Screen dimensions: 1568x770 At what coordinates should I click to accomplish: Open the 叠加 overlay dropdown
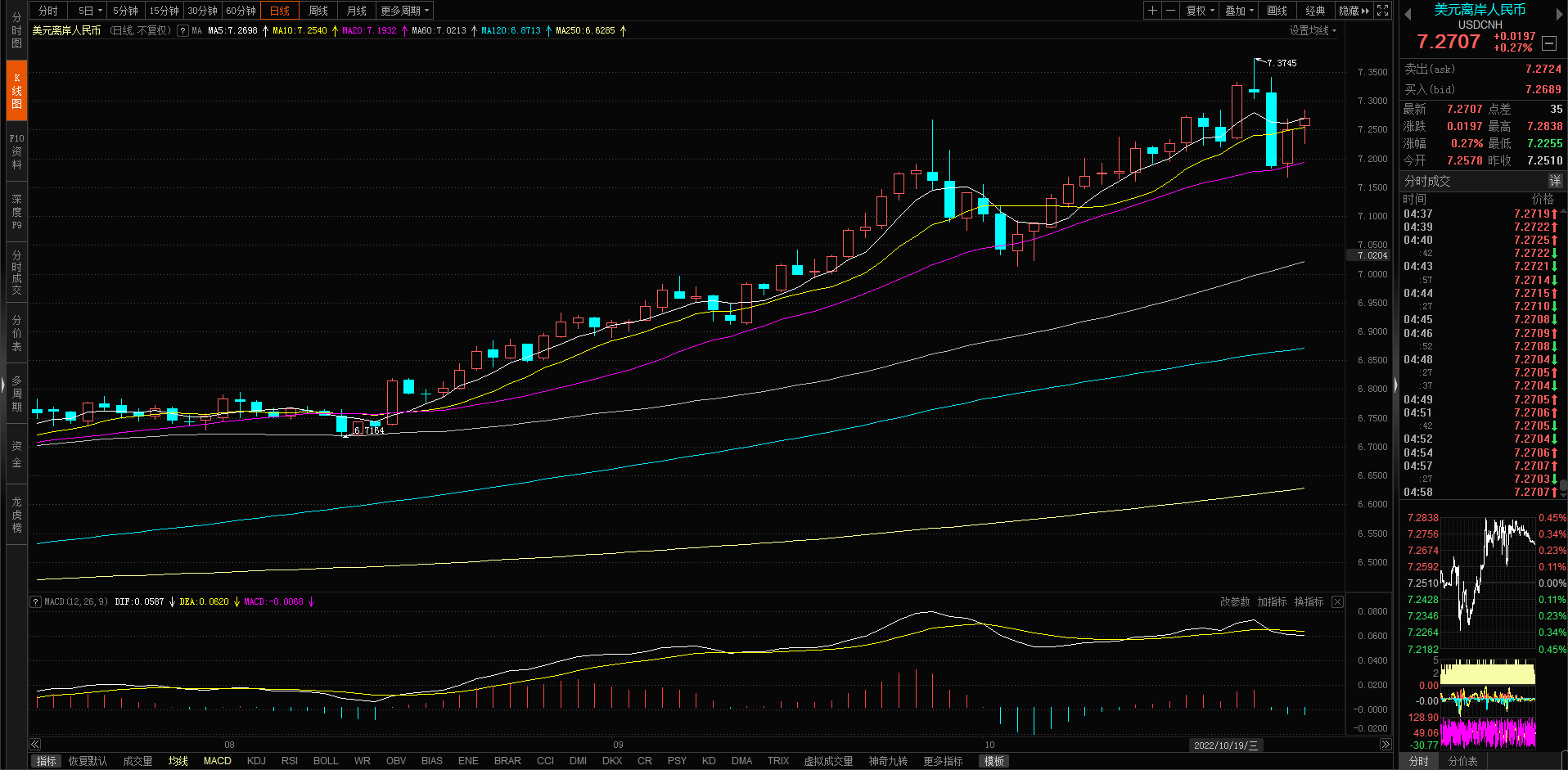[1239, 11]
